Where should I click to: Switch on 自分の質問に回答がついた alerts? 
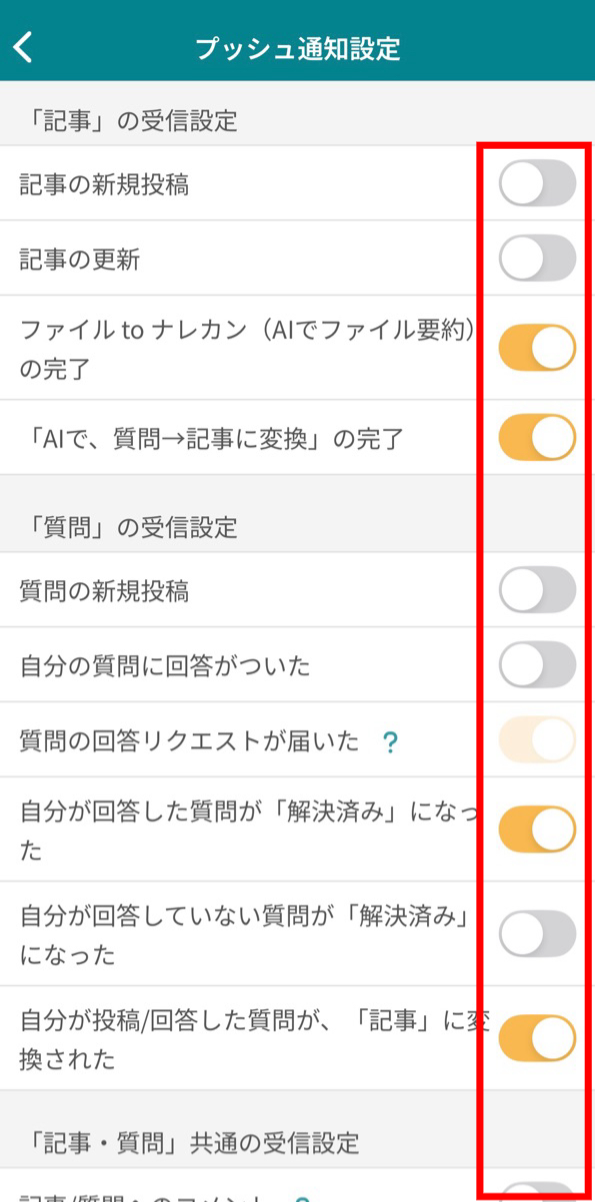click(536, 663)
